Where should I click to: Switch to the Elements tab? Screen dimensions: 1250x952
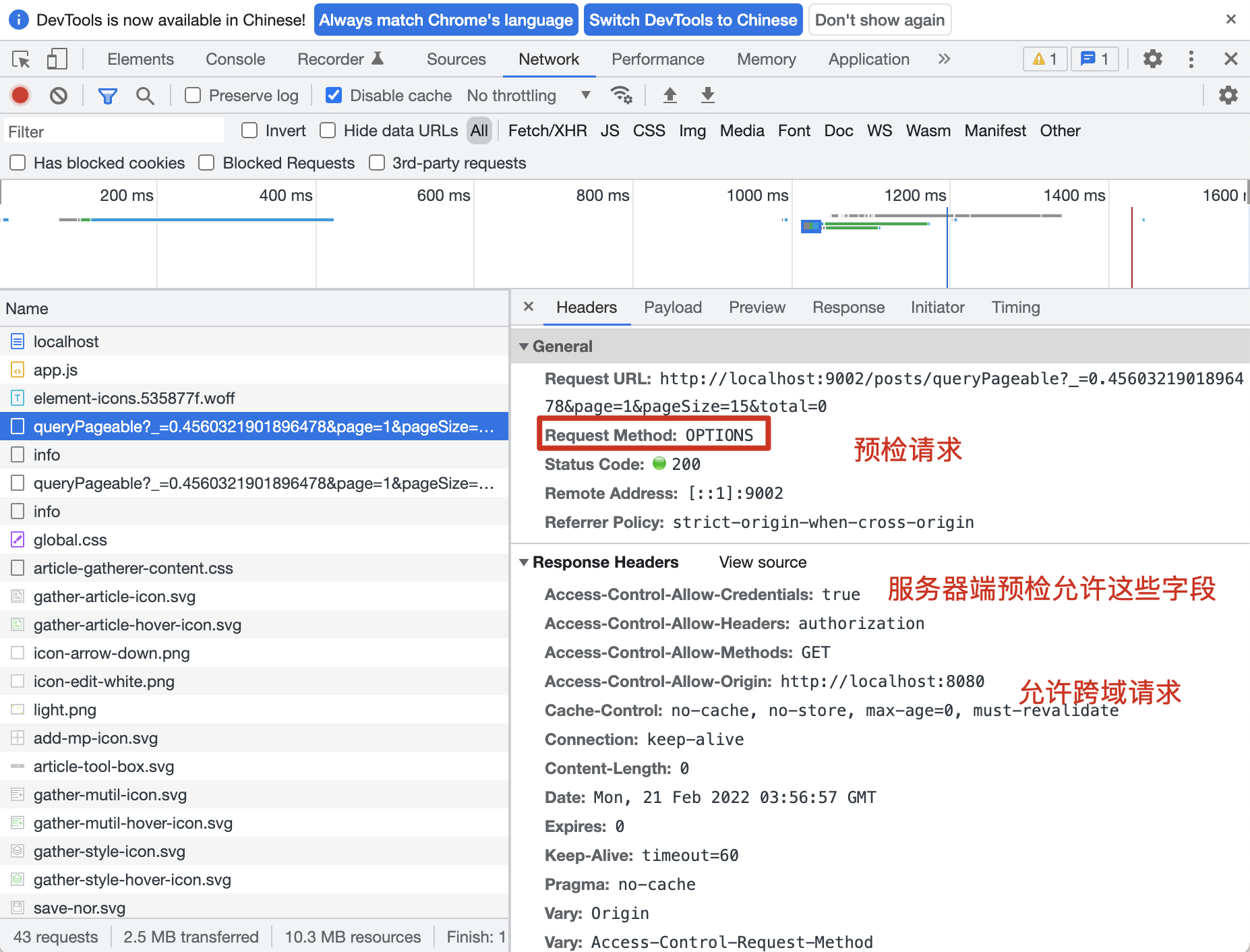coord(140,59)
